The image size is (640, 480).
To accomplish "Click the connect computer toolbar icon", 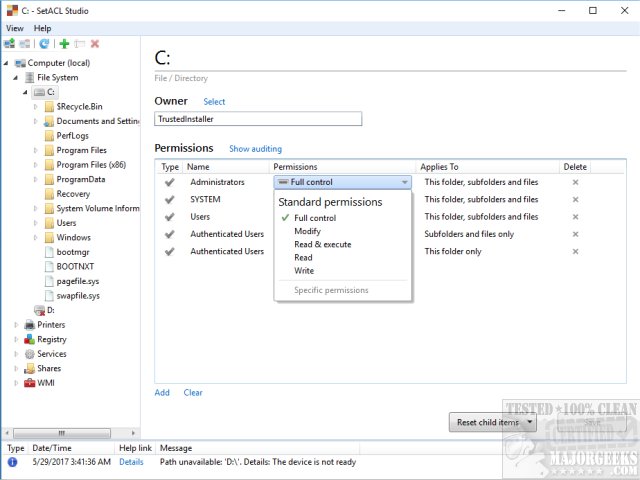I will [9, 44].
